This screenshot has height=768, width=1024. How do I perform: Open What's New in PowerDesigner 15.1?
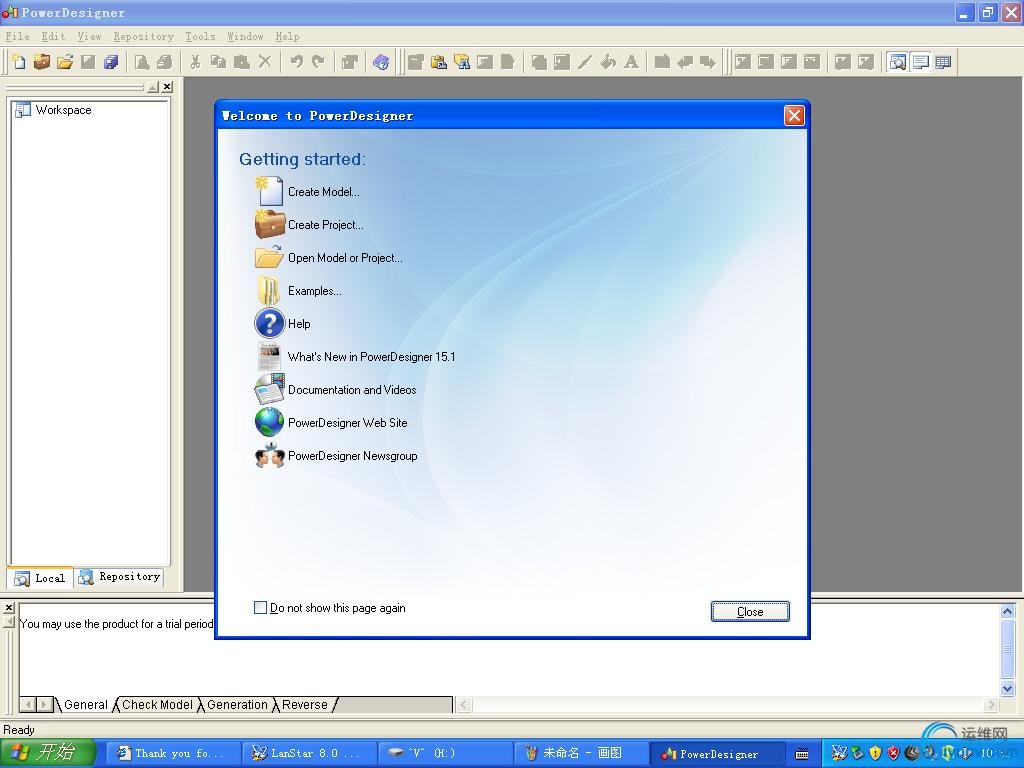click(x=372, y=357)
